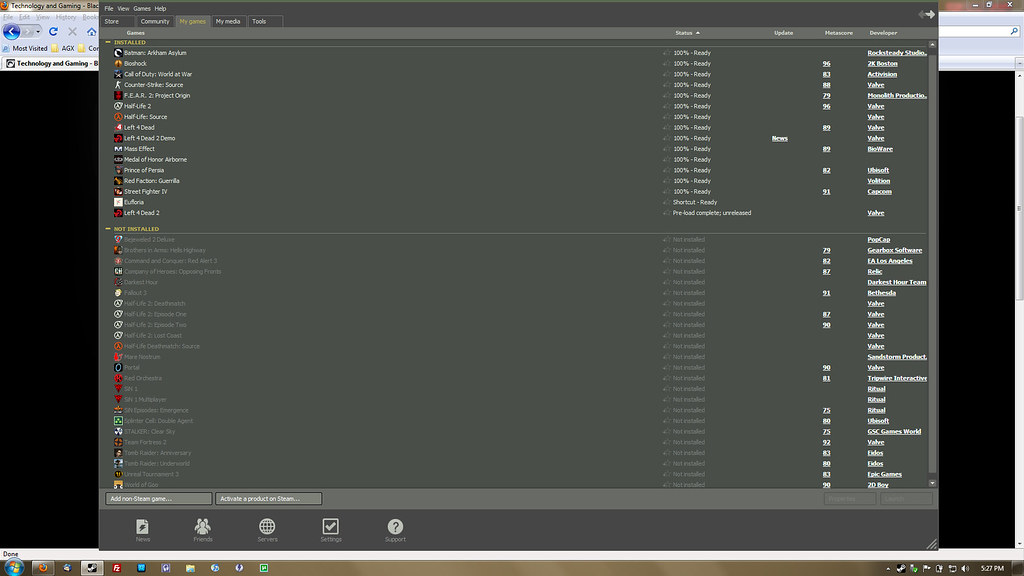Click the Half-Life 2 game icon
This screenshot has width=1024, height=576.
[118, 106]
